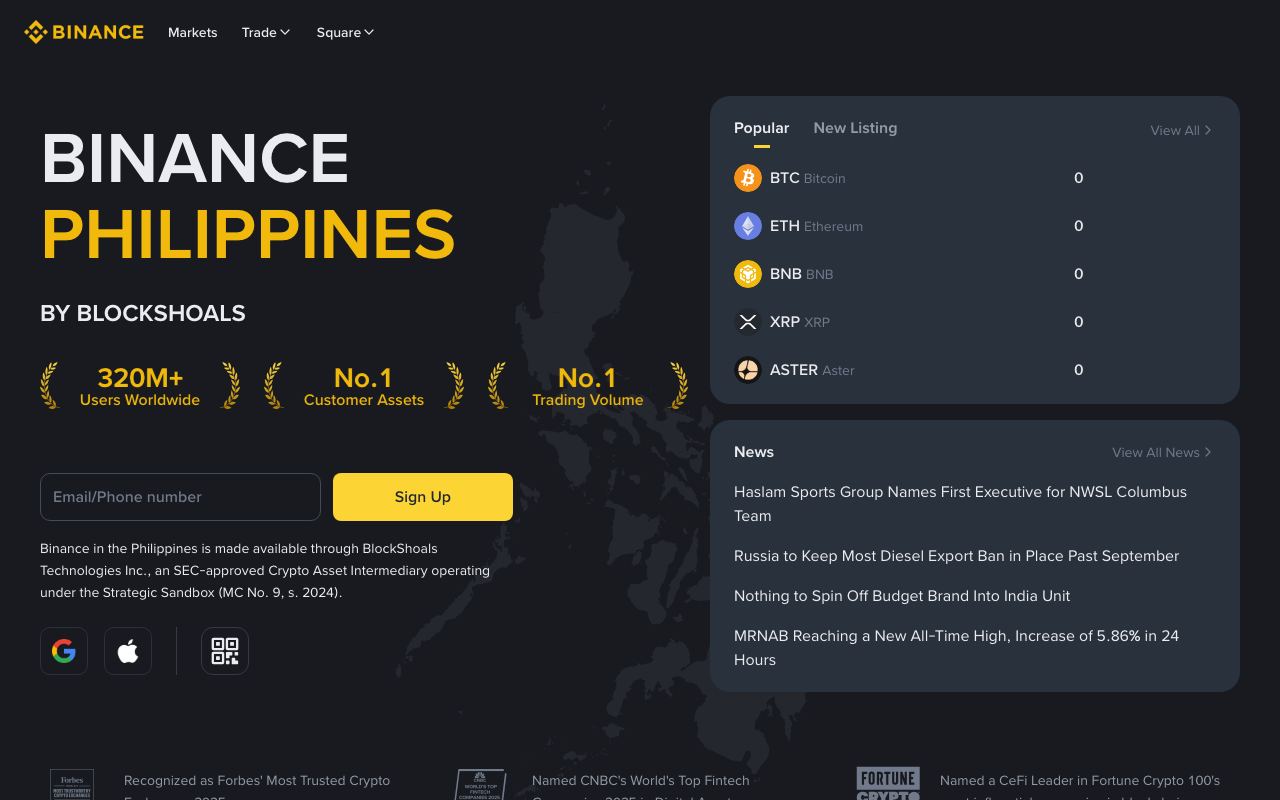Expand the Square dropdown menu
The image size is (1280, 800).
click(x=346, y=32)
